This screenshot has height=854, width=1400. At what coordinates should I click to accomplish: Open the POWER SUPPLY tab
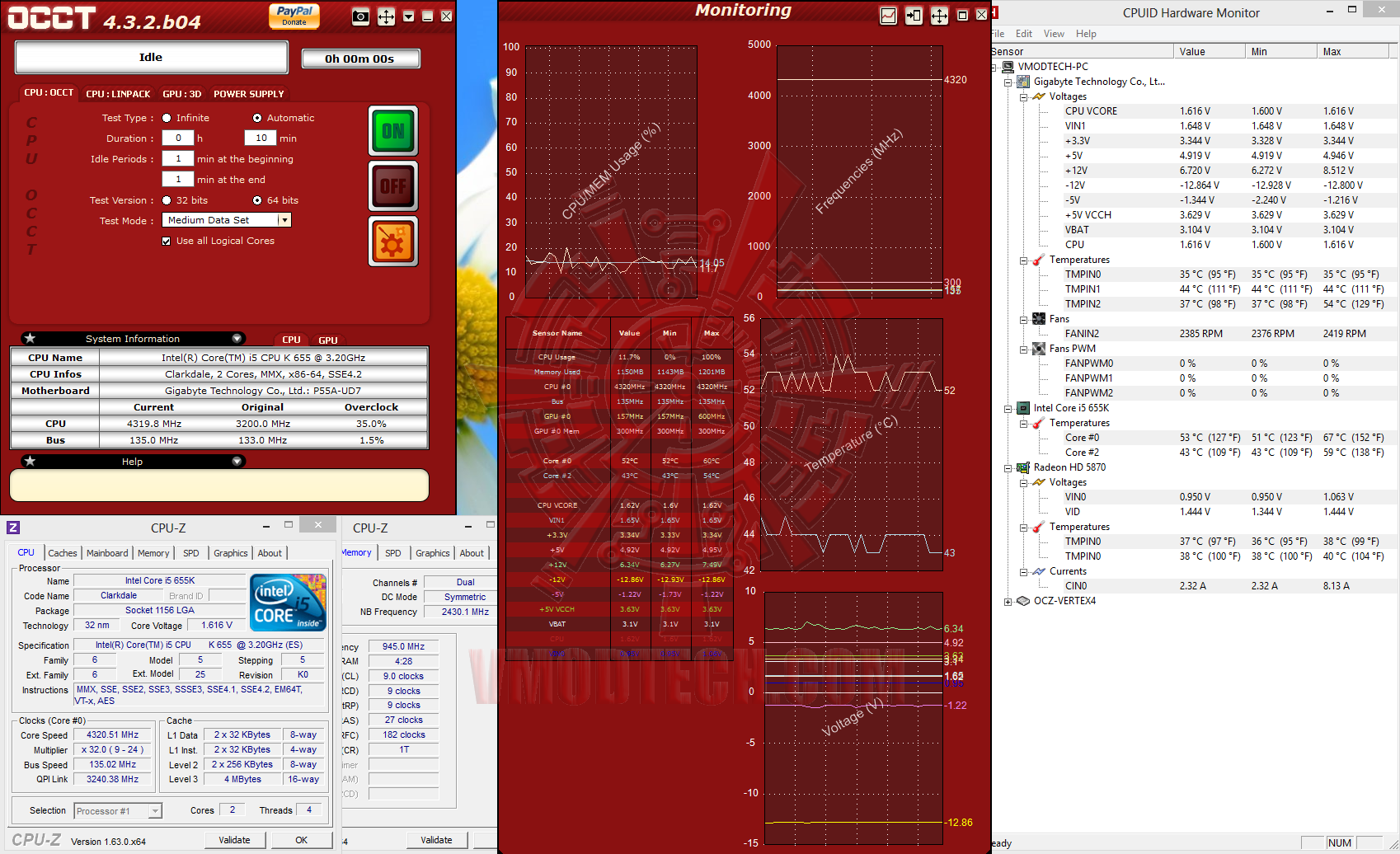pos(249,94)
